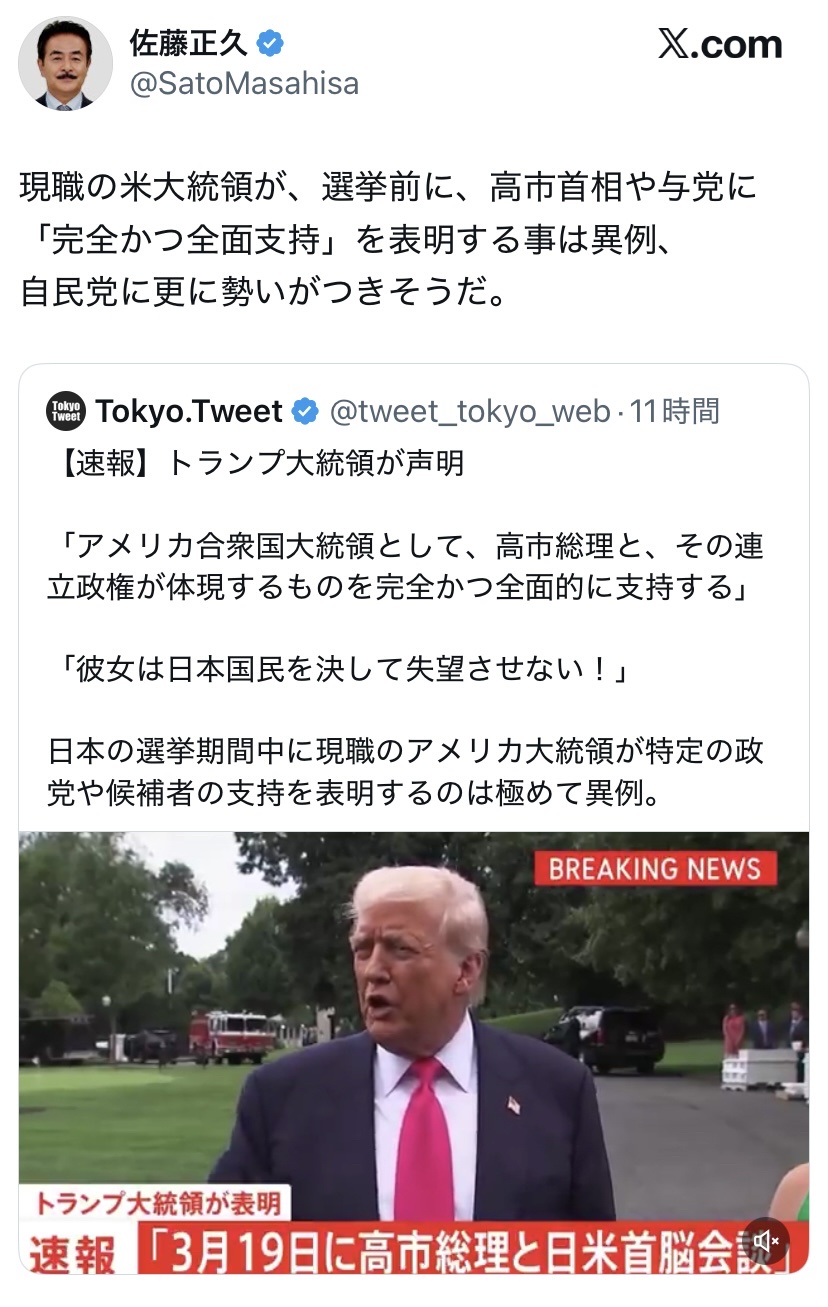This screenshot has height=1307, width=828.
Task: Open 佐藤正久's profile avatar photo
Action: 65,64
